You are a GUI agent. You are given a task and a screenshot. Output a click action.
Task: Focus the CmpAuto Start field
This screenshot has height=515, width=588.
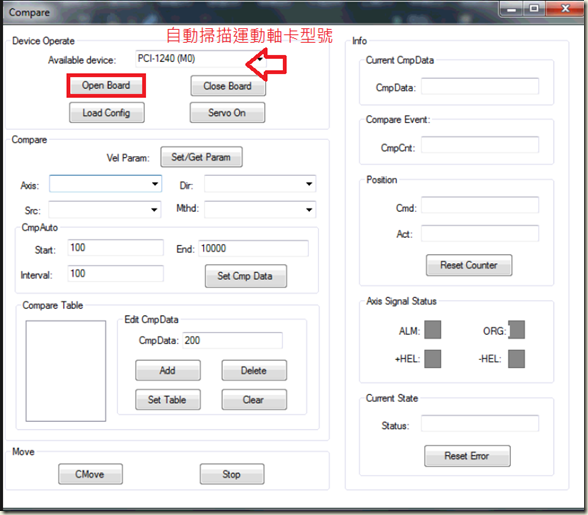(116, 248)
